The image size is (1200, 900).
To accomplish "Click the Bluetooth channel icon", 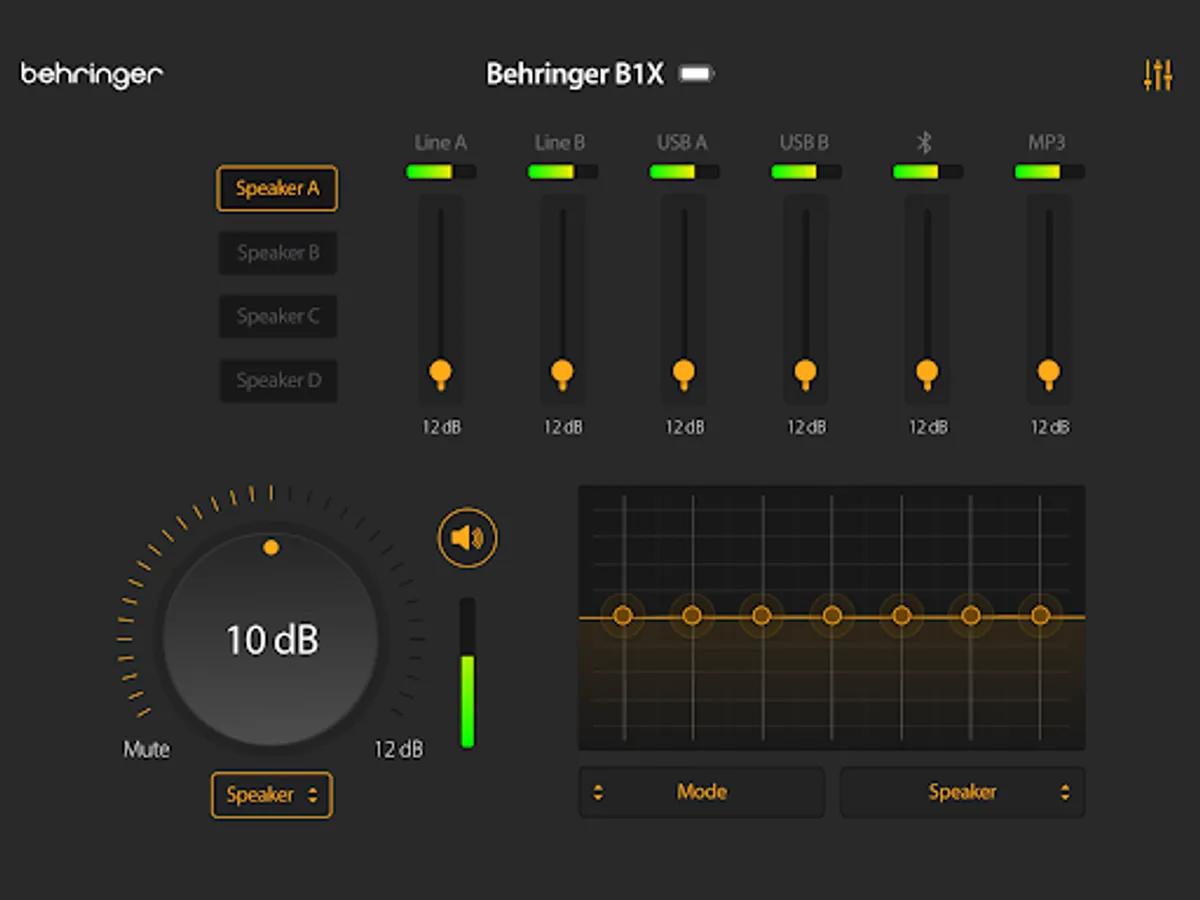I will tap(927, 142).
